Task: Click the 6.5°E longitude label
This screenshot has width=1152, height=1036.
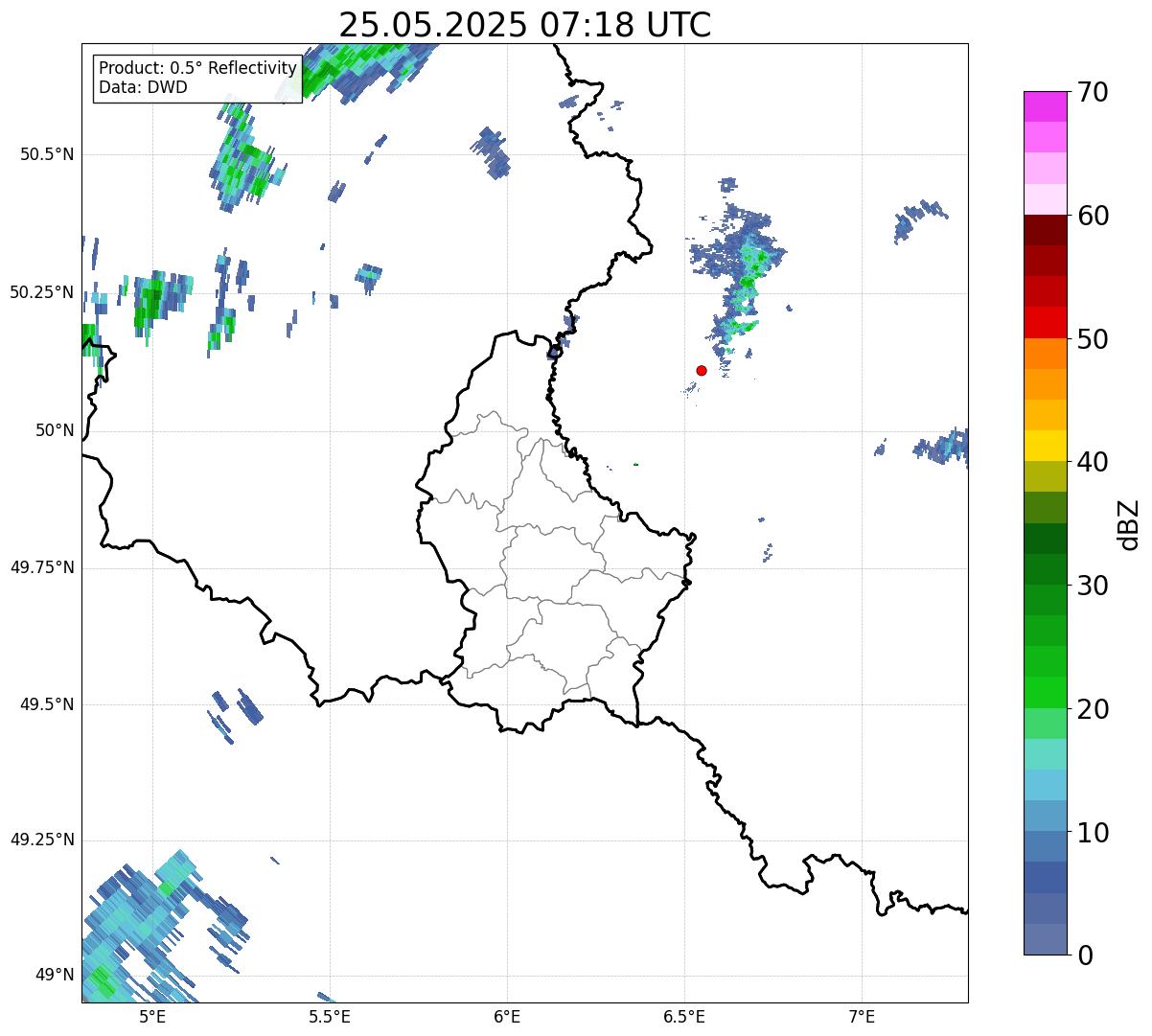Action: point(684,1016)
